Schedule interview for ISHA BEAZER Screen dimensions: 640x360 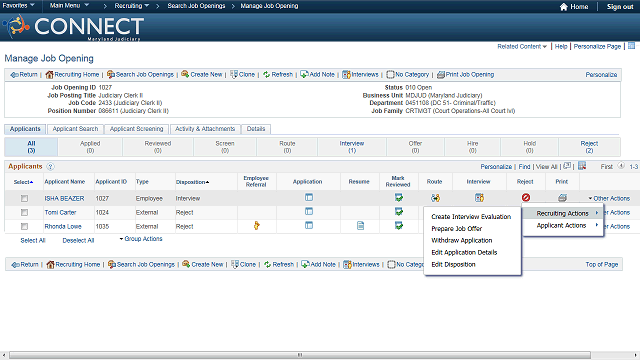[479, 198]
